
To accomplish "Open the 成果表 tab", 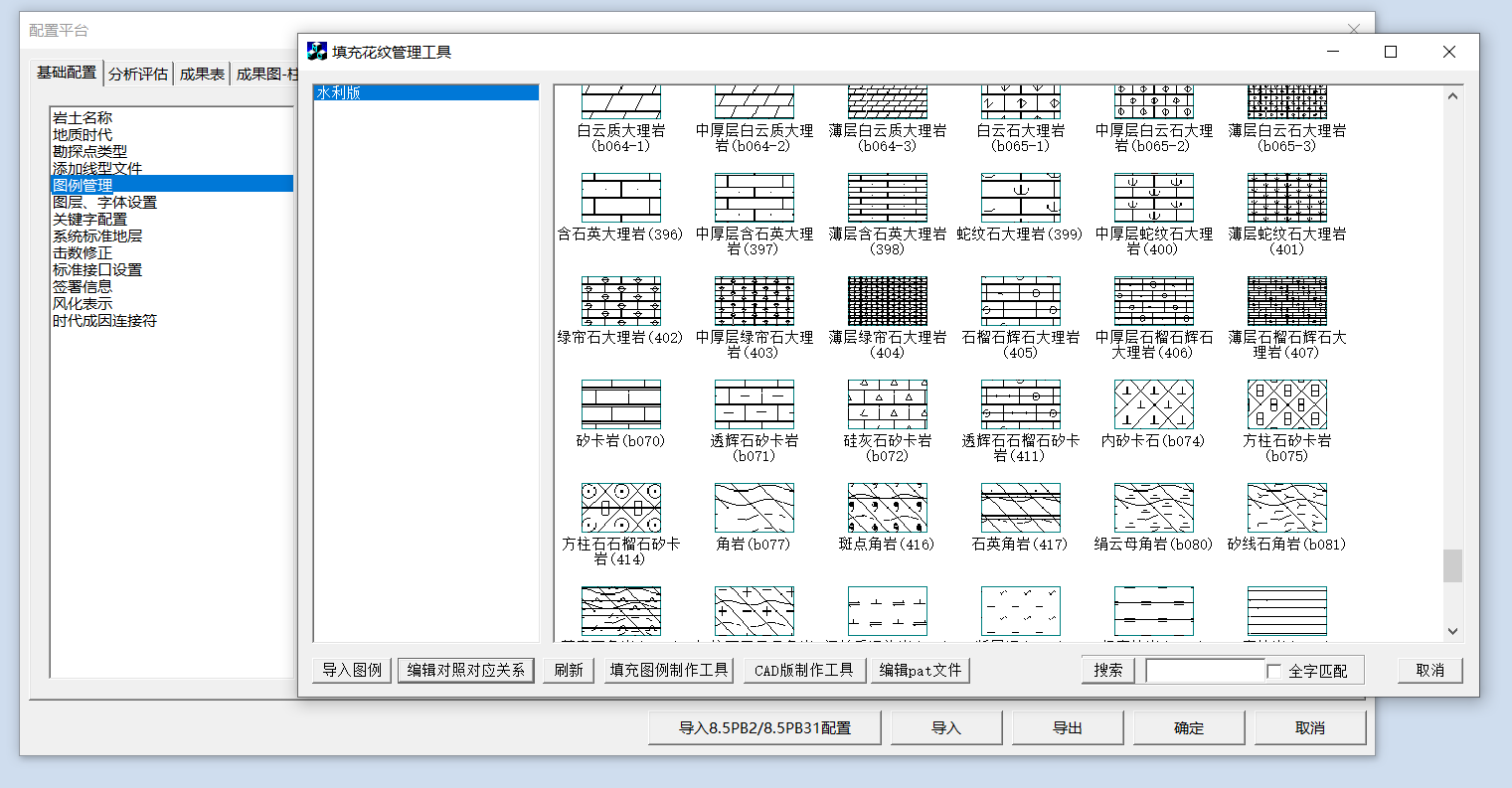I will pos(202,74).
